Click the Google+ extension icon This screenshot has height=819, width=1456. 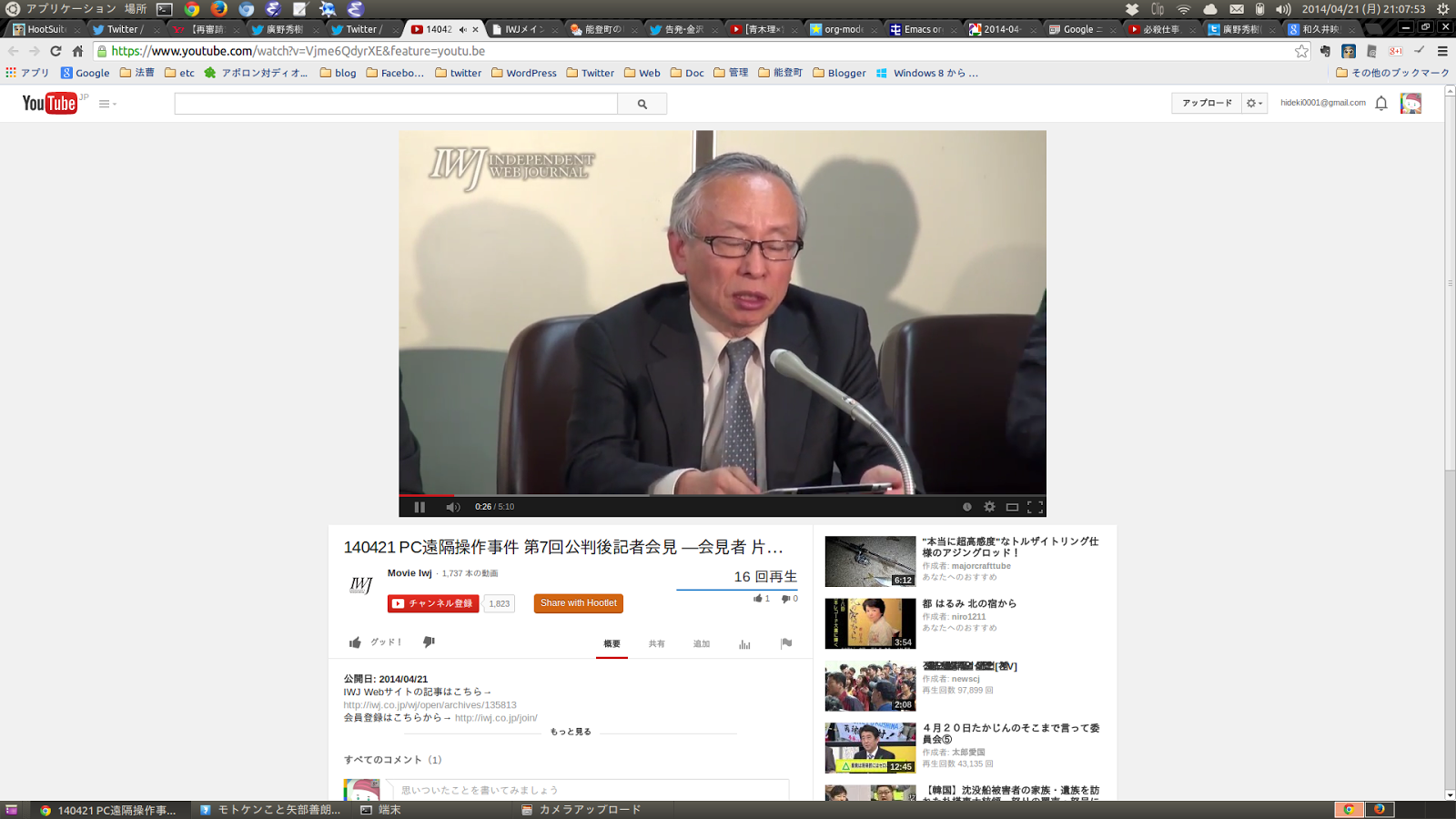[1395, 51]
